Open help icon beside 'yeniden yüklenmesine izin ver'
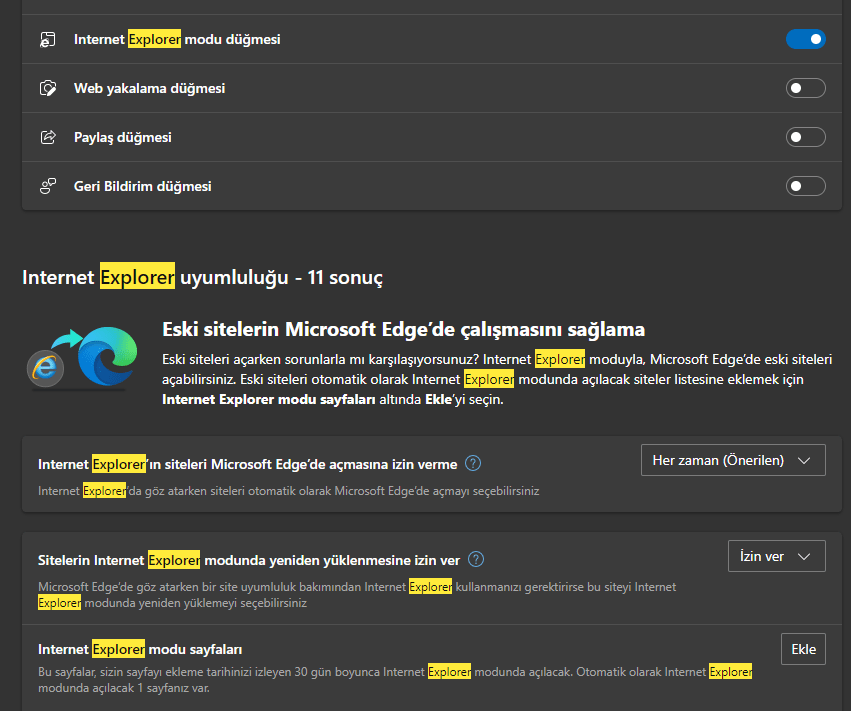Screen dimensions: 851x711 tap(478, 559)
